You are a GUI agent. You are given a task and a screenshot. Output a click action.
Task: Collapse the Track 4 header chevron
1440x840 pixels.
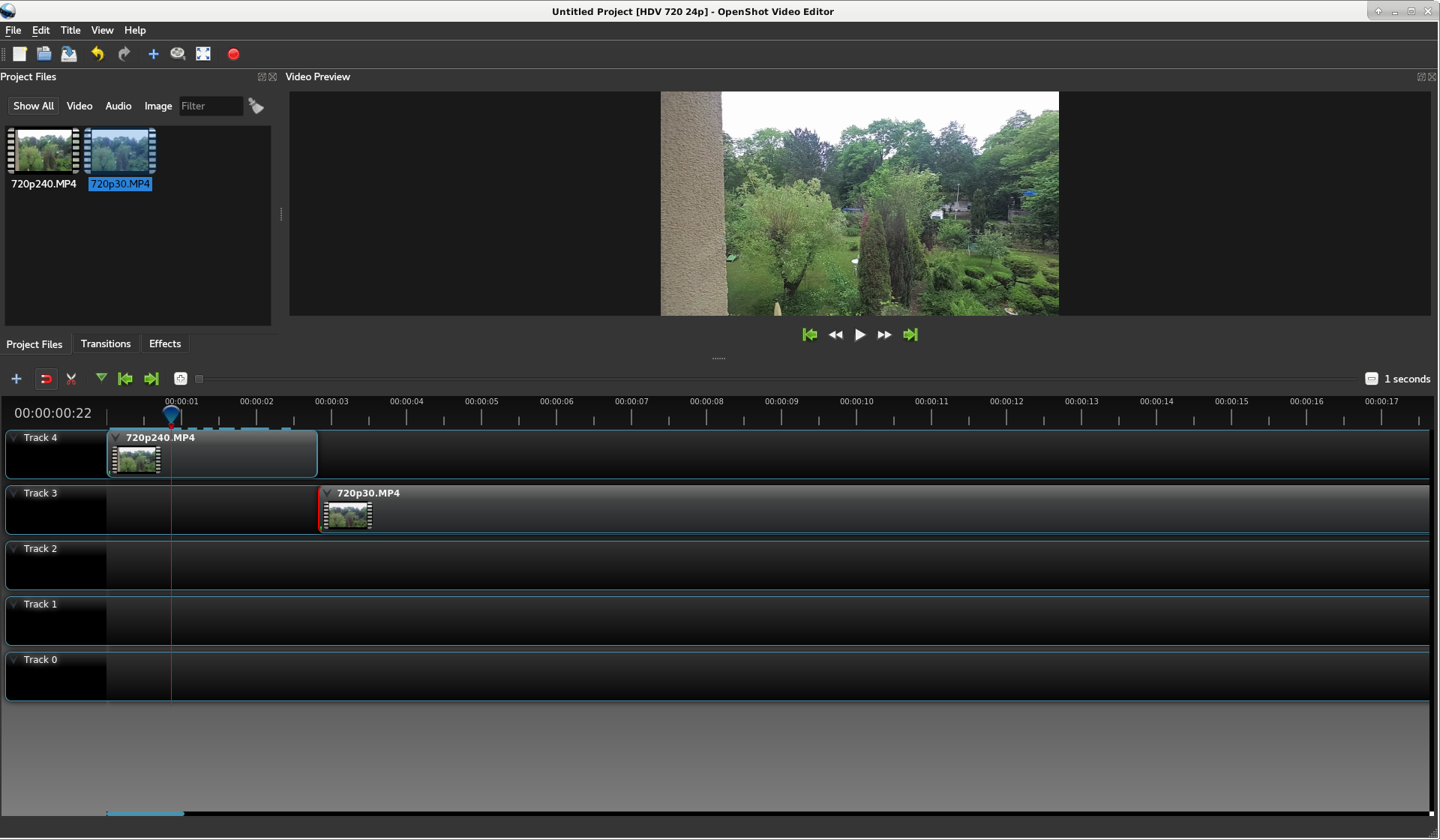coord(13,437)
